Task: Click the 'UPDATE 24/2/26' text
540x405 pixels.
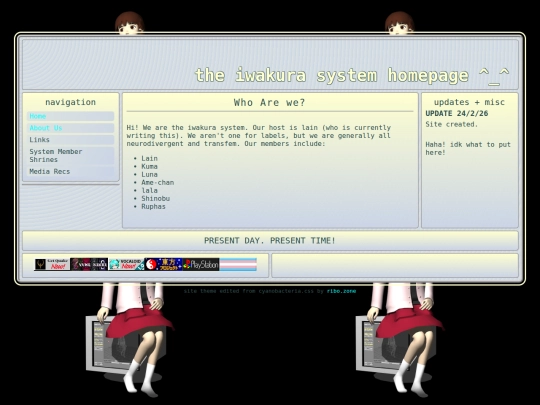Action: pos(457,113)
